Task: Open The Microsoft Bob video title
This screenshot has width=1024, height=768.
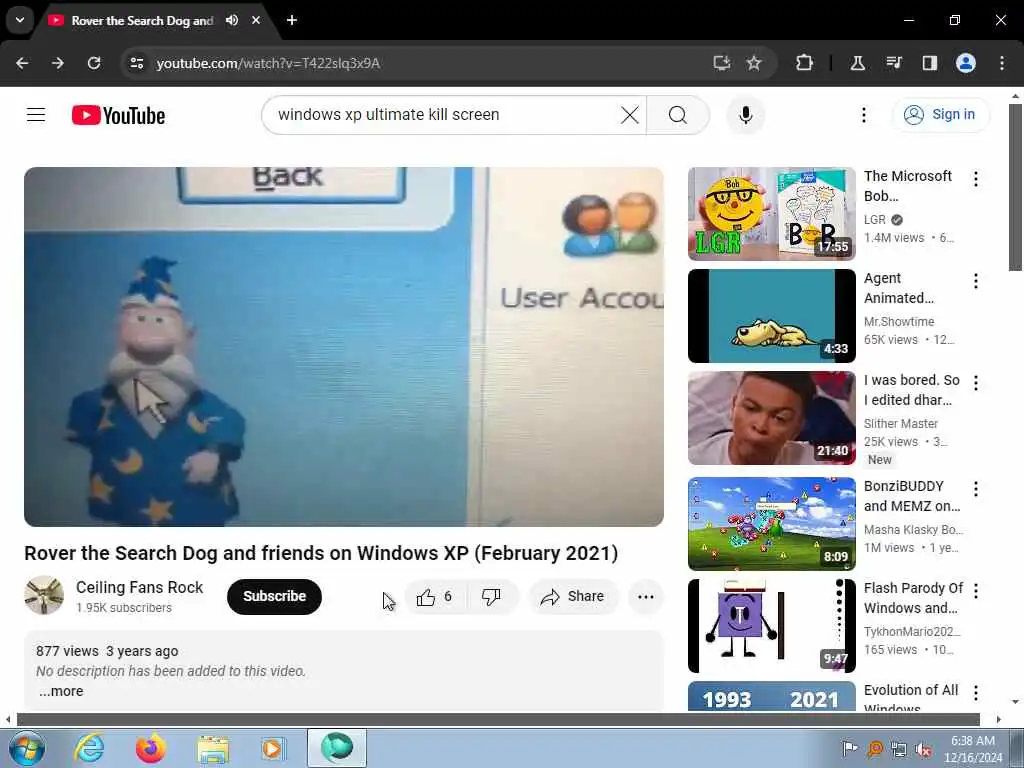Action: coord(908,186)
